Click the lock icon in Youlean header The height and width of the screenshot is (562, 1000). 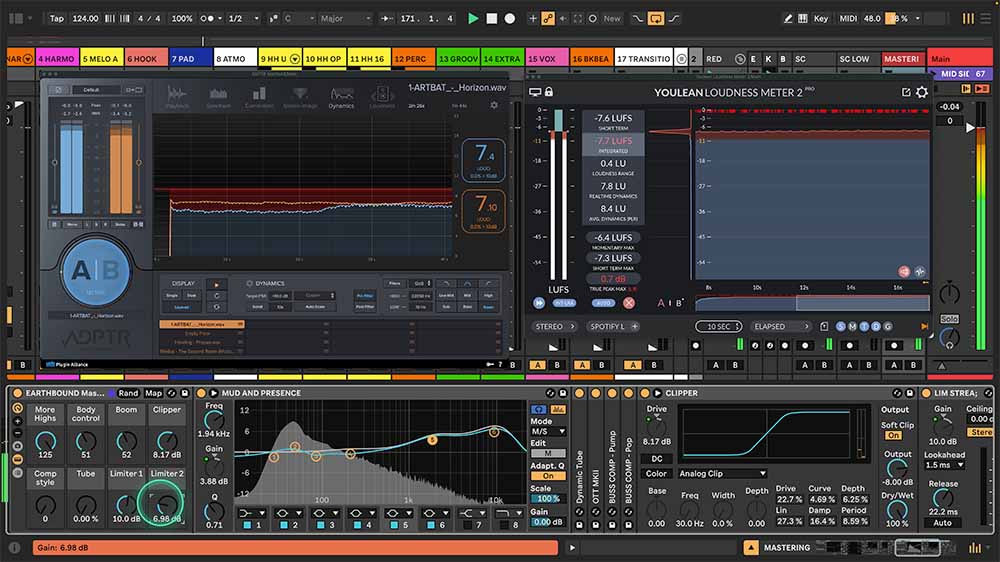[549, 92]
